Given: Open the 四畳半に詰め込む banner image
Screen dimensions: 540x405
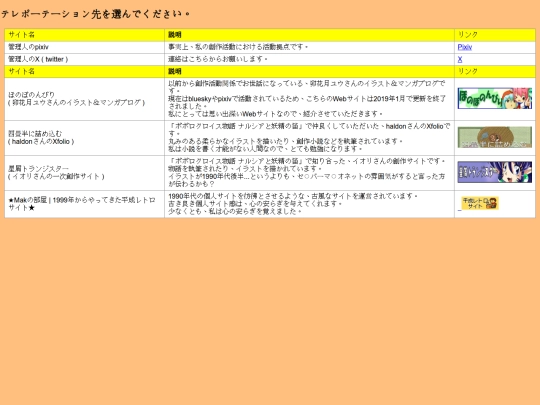Looking at the screenshot, I should pyautogui.click(x=495, y=137).
